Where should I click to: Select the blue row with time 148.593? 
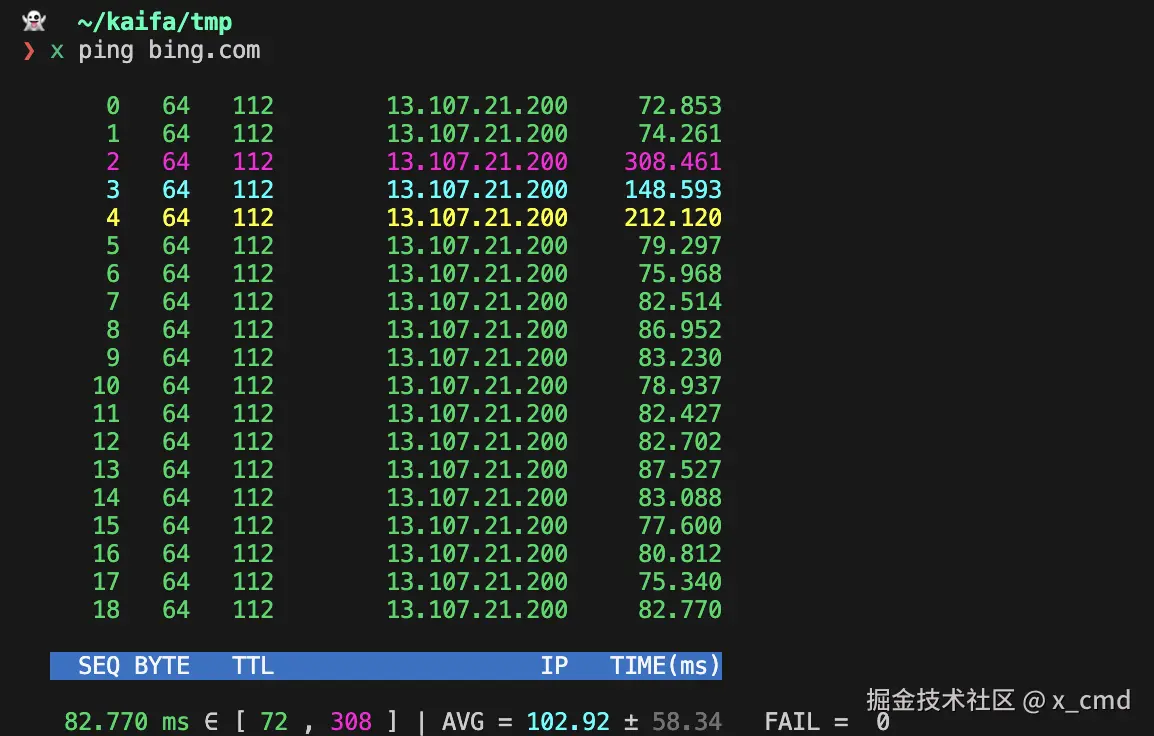400,189
